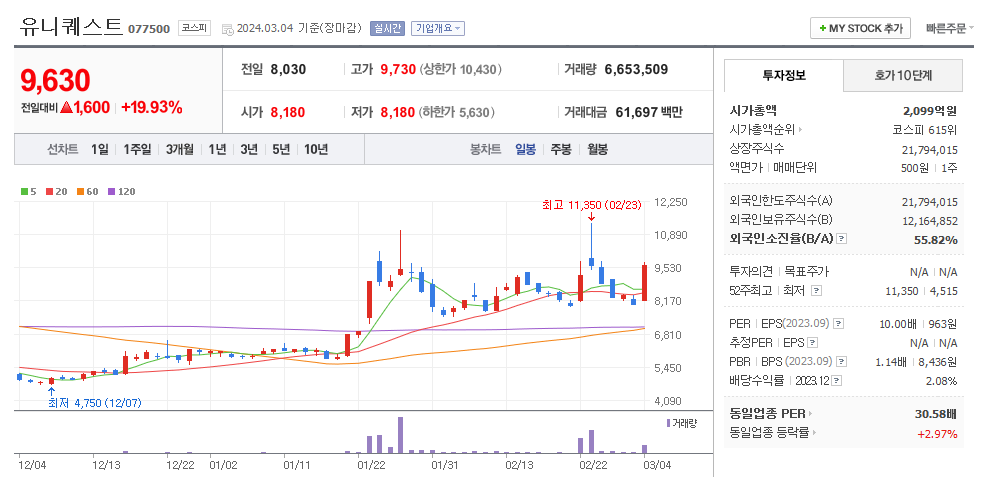
Task: Select the 주봉 candlestick chart
Action: [x=561, y=149]
